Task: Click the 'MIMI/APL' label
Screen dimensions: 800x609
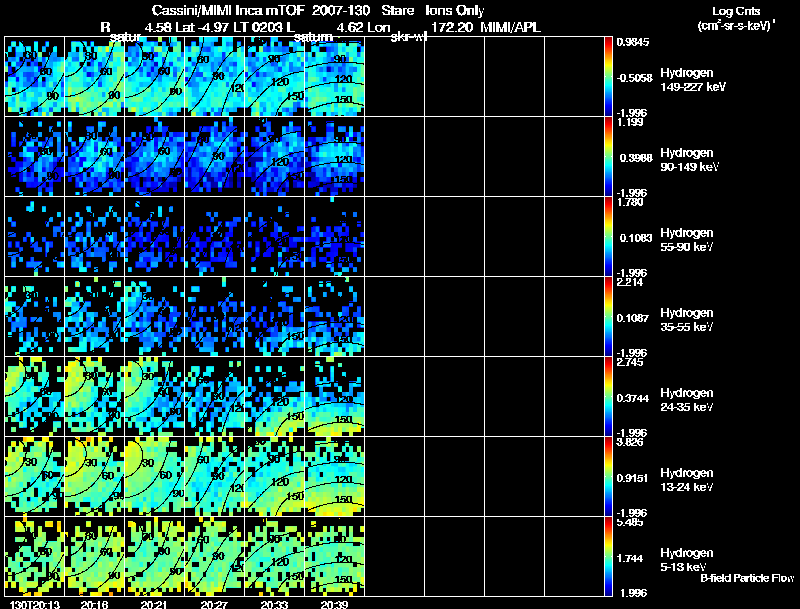Action: 510,27
